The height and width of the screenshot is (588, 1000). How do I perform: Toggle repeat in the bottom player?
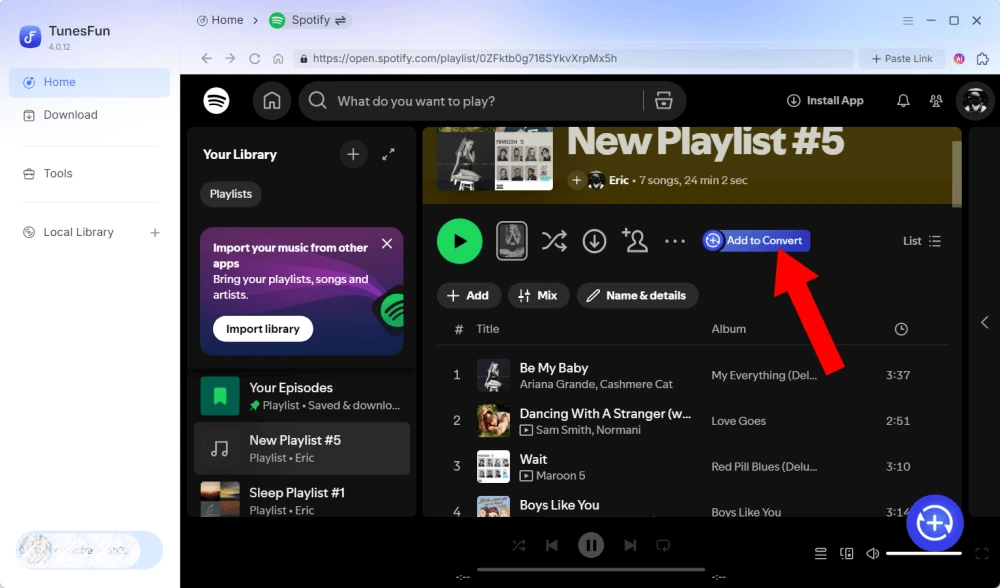663,546
